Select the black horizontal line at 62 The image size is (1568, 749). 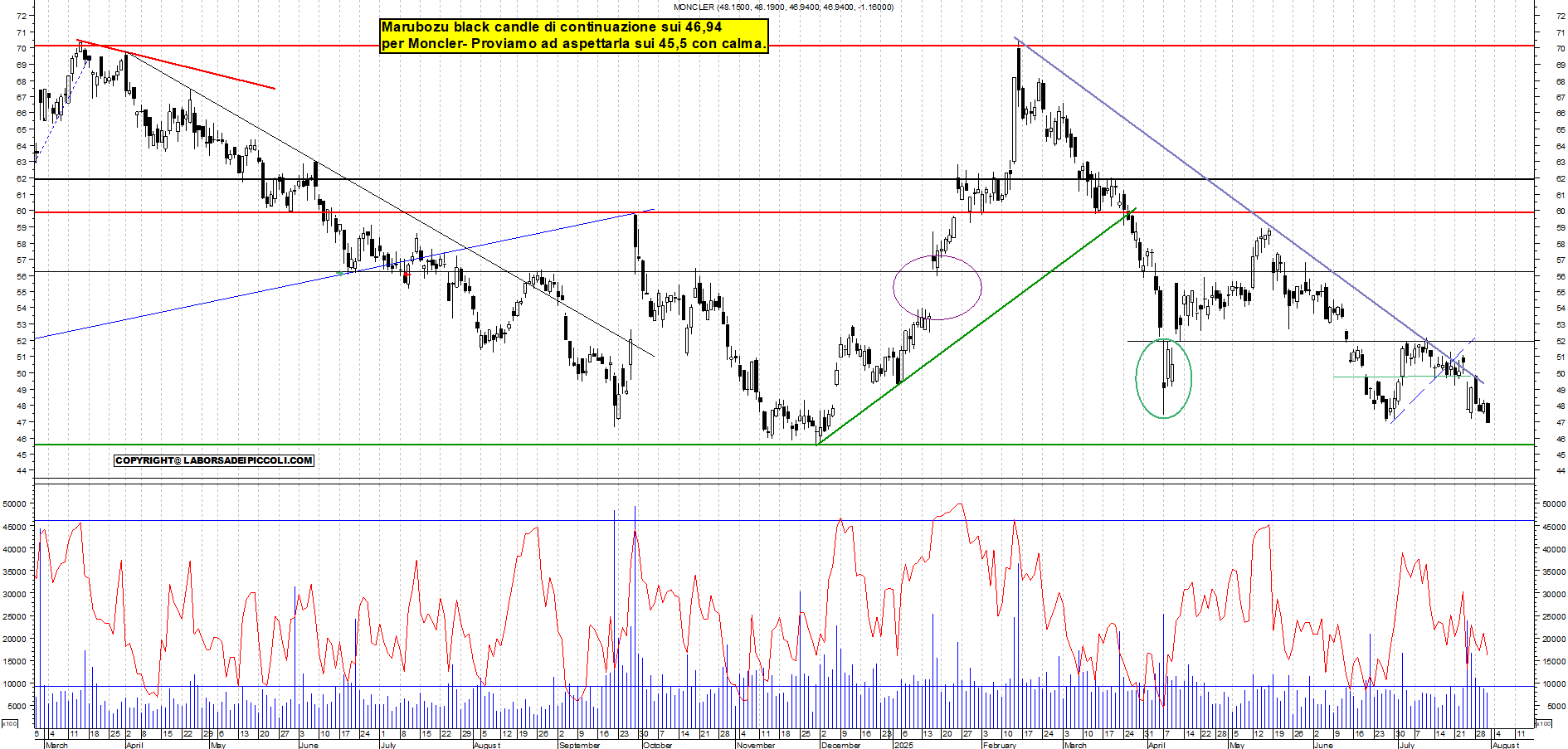pos(784,179)
